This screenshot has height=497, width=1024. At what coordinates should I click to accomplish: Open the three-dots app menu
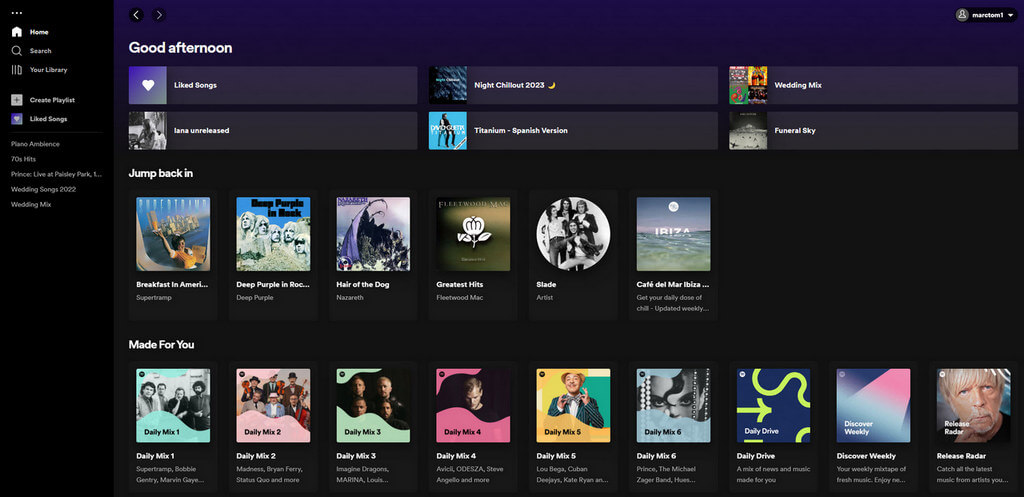point(16,13)
